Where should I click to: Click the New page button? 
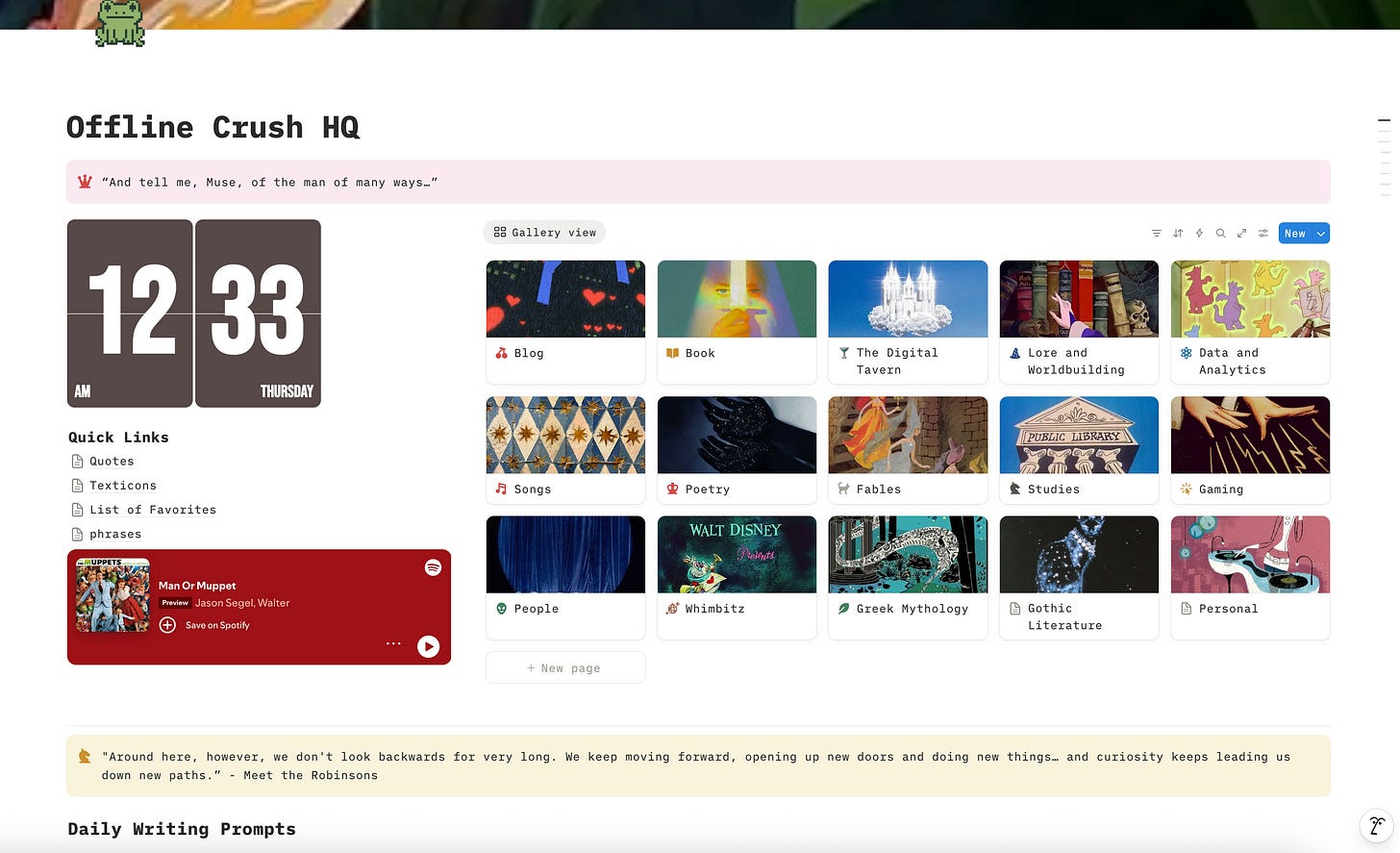coord(565,667)
